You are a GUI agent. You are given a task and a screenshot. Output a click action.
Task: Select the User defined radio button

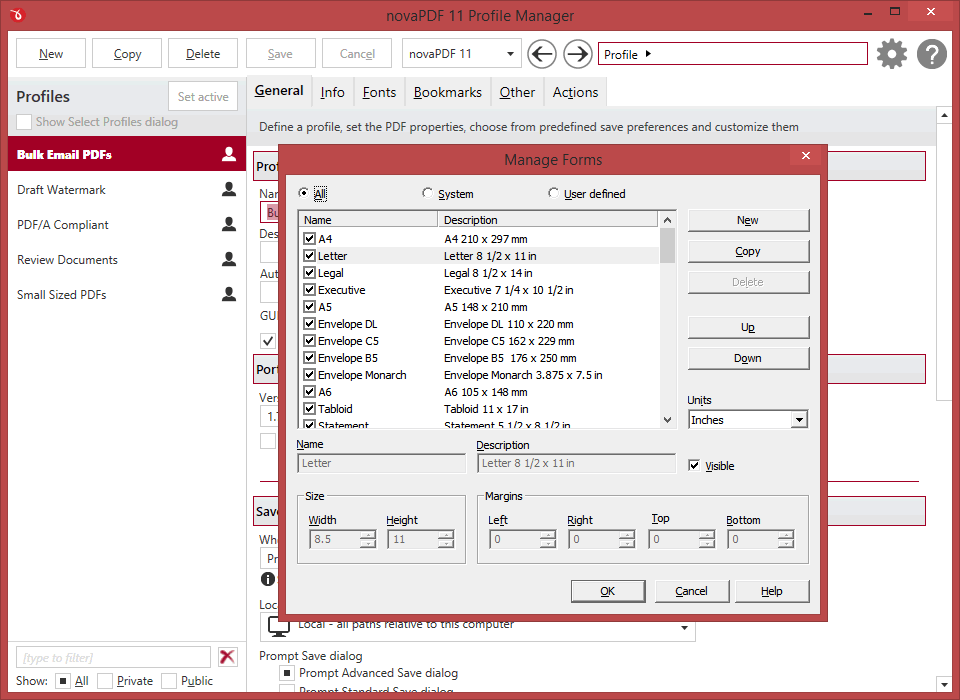pyautogui.click(x=553, y=193)
